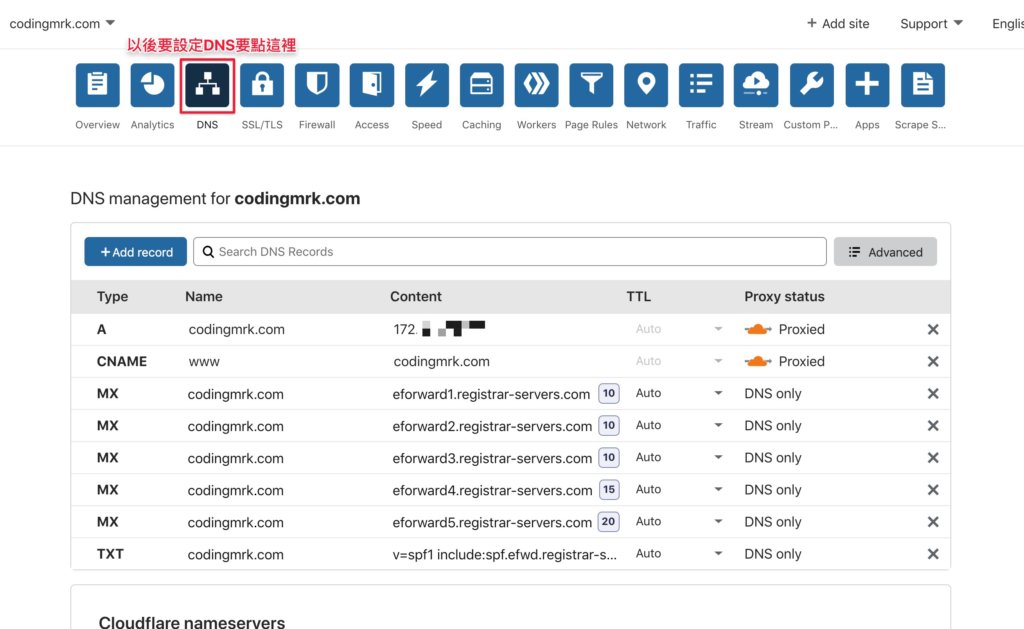Screen dimensions: 1024x629
Task: Remove the eforward1 MX record
Action: [x=933, y=393]
